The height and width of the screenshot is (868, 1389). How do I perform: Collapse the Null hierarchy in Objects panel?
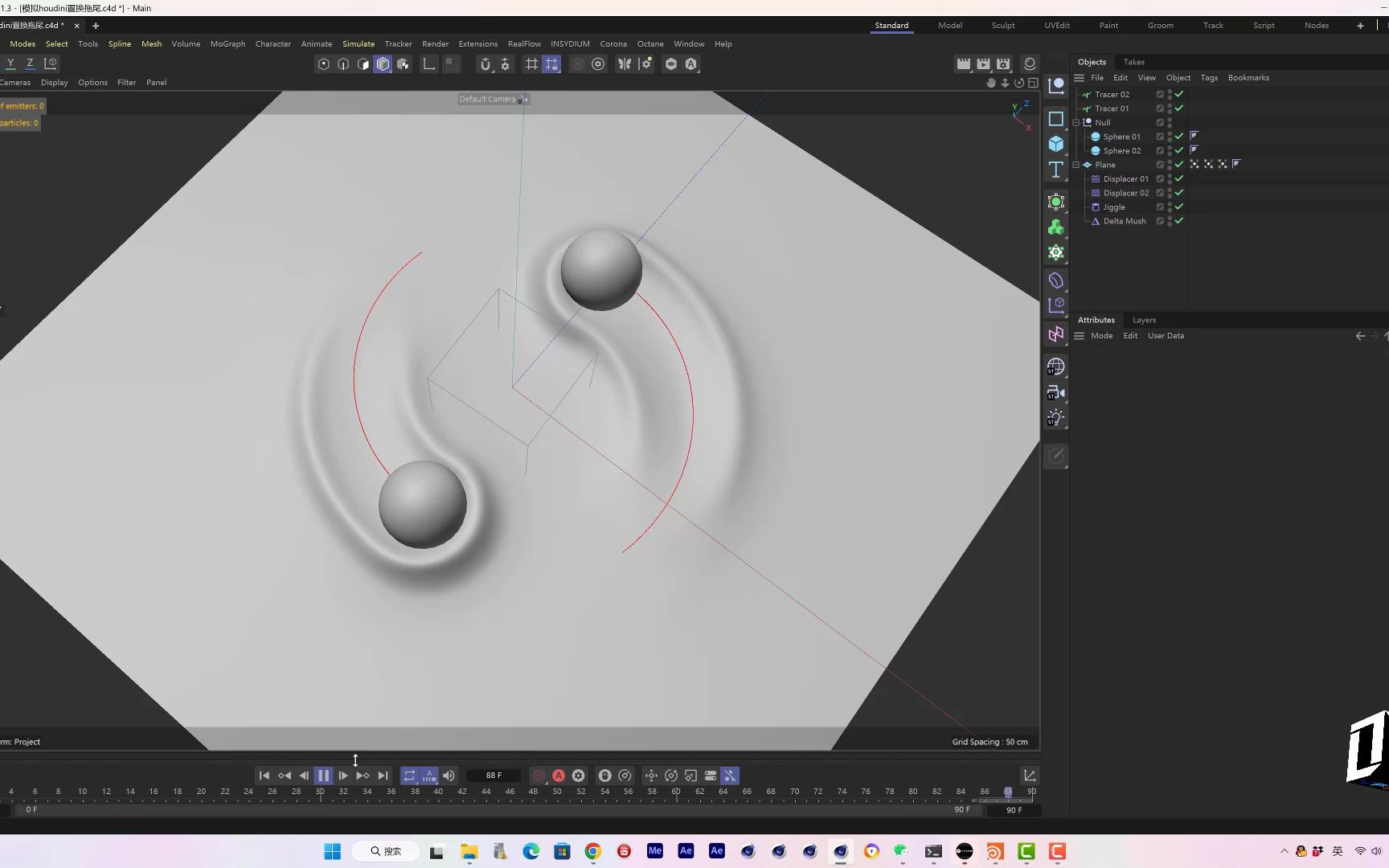1076,122
